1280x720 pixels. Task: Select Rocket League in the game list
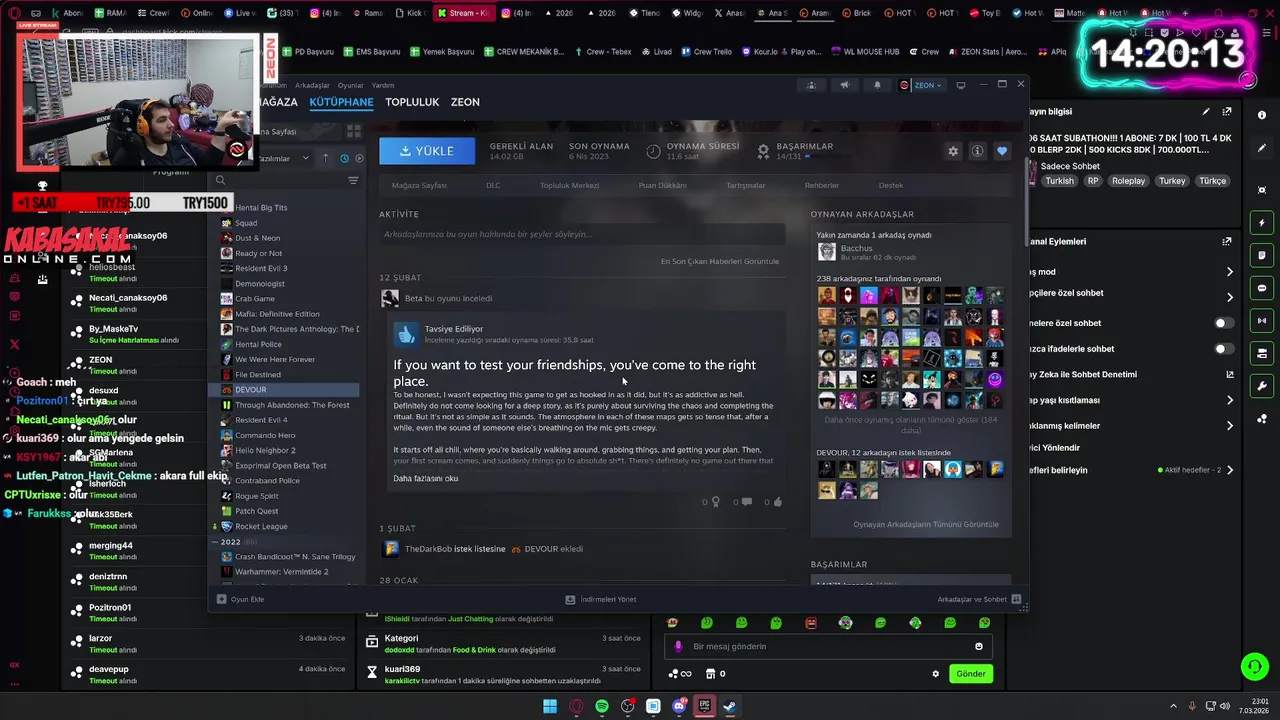261,526
